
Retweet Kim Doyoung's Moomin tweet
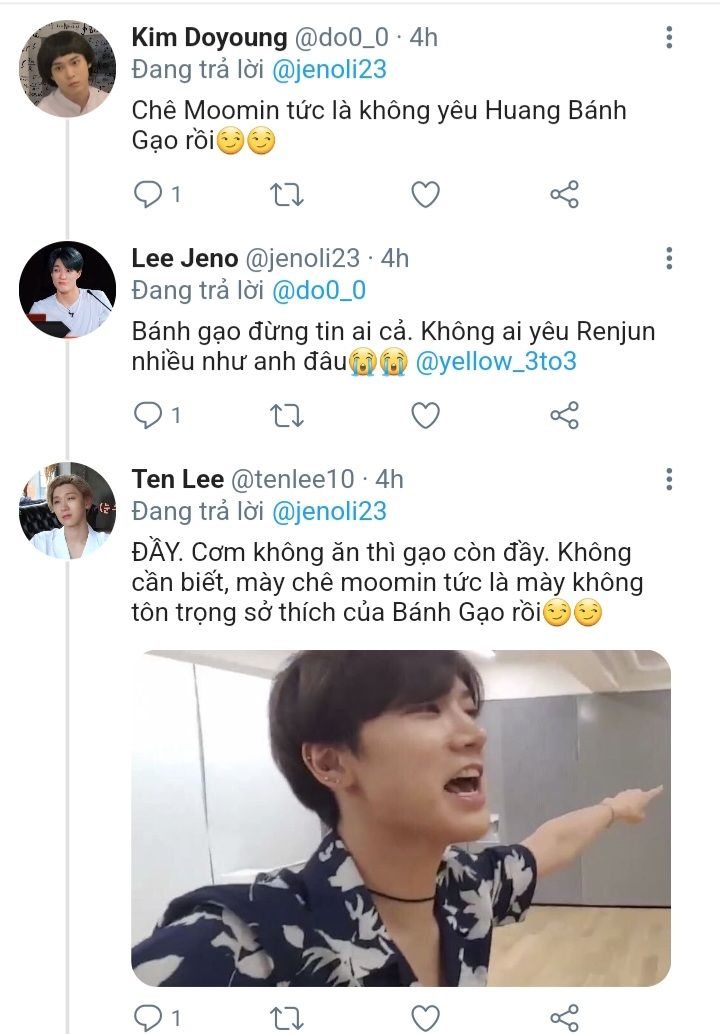click(x=288, y=194)
